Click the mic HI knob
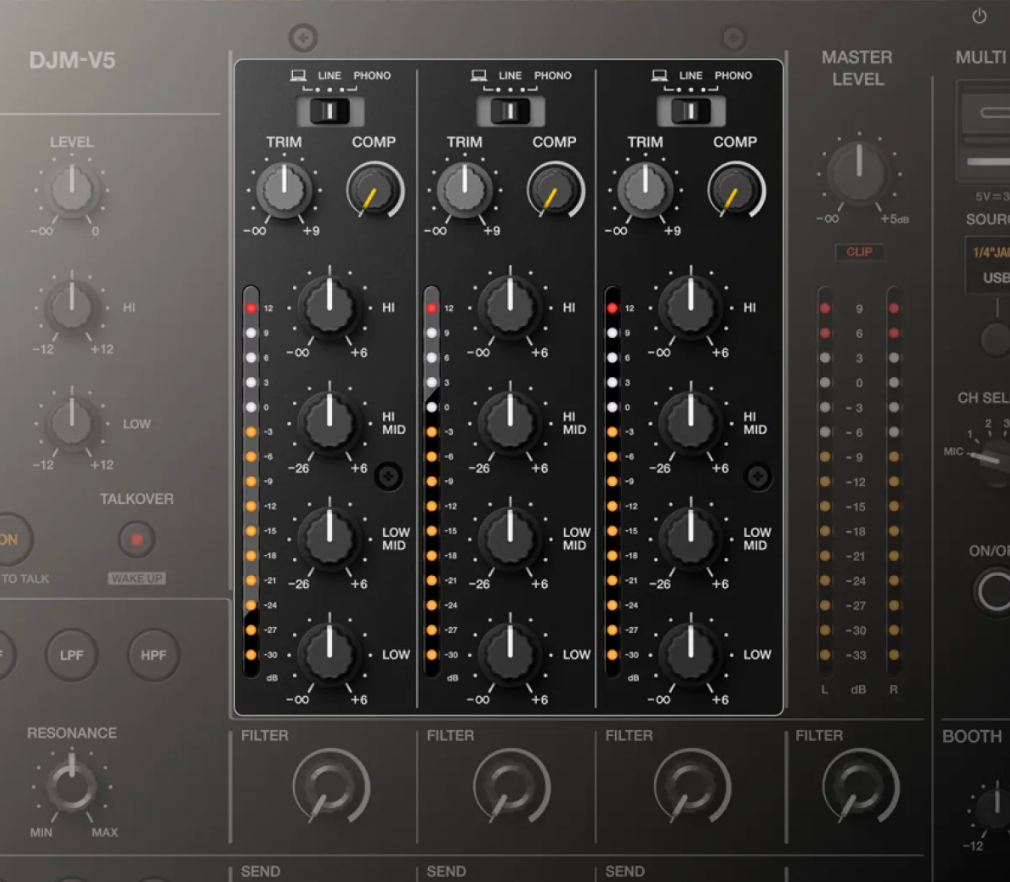1010x882 pixels. coord(72,307)
